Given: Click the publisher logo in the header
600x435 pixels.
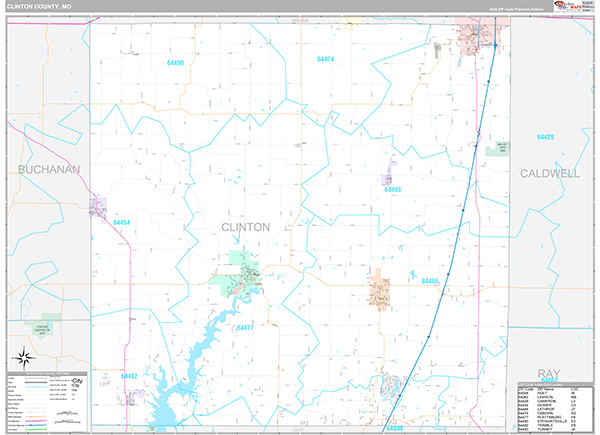Looking at the screenshot, I should click(x=568, y=6).
